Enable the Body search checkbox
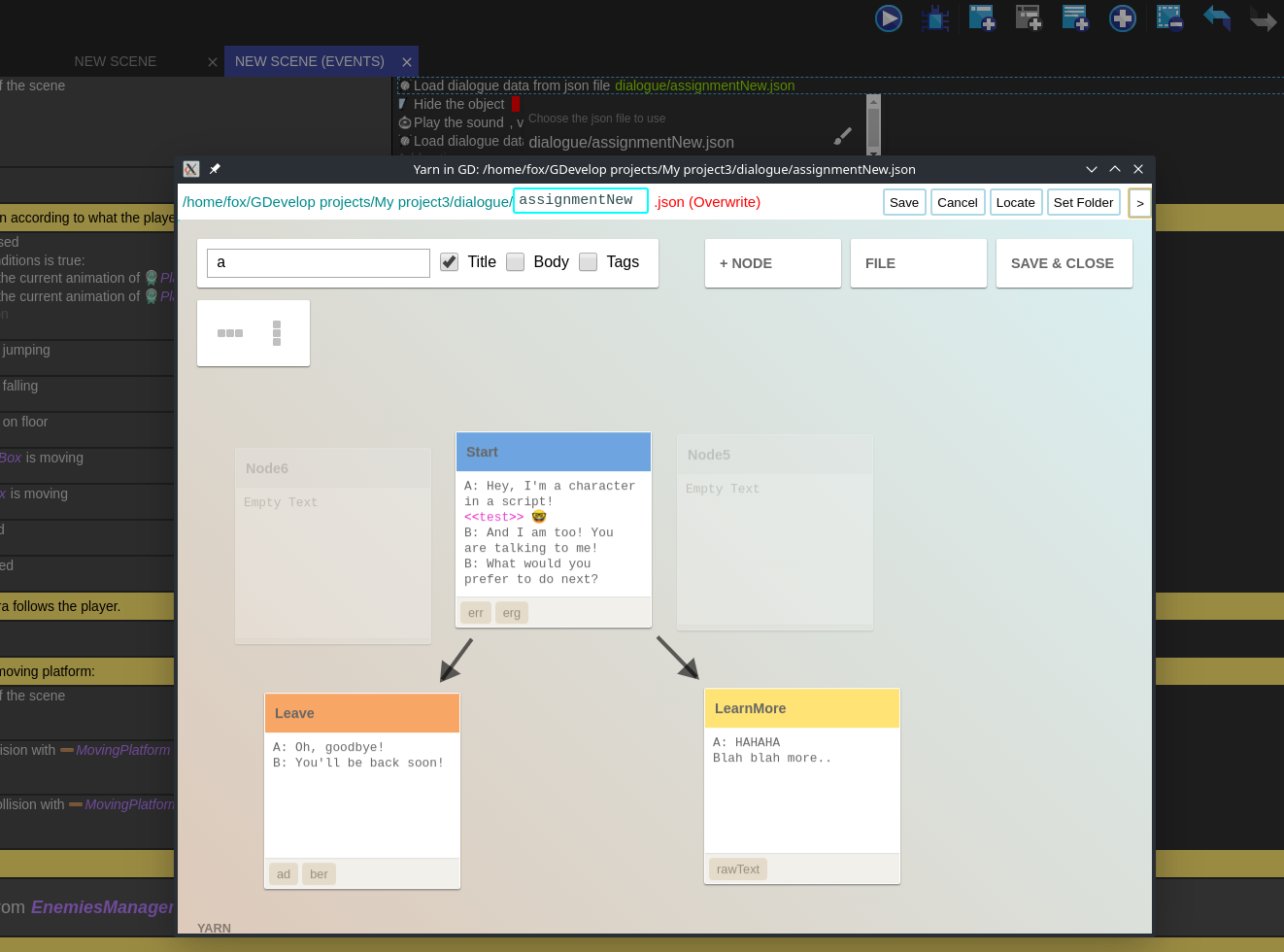The height and width of the screenshot is (952, 1284). point(516,262)
